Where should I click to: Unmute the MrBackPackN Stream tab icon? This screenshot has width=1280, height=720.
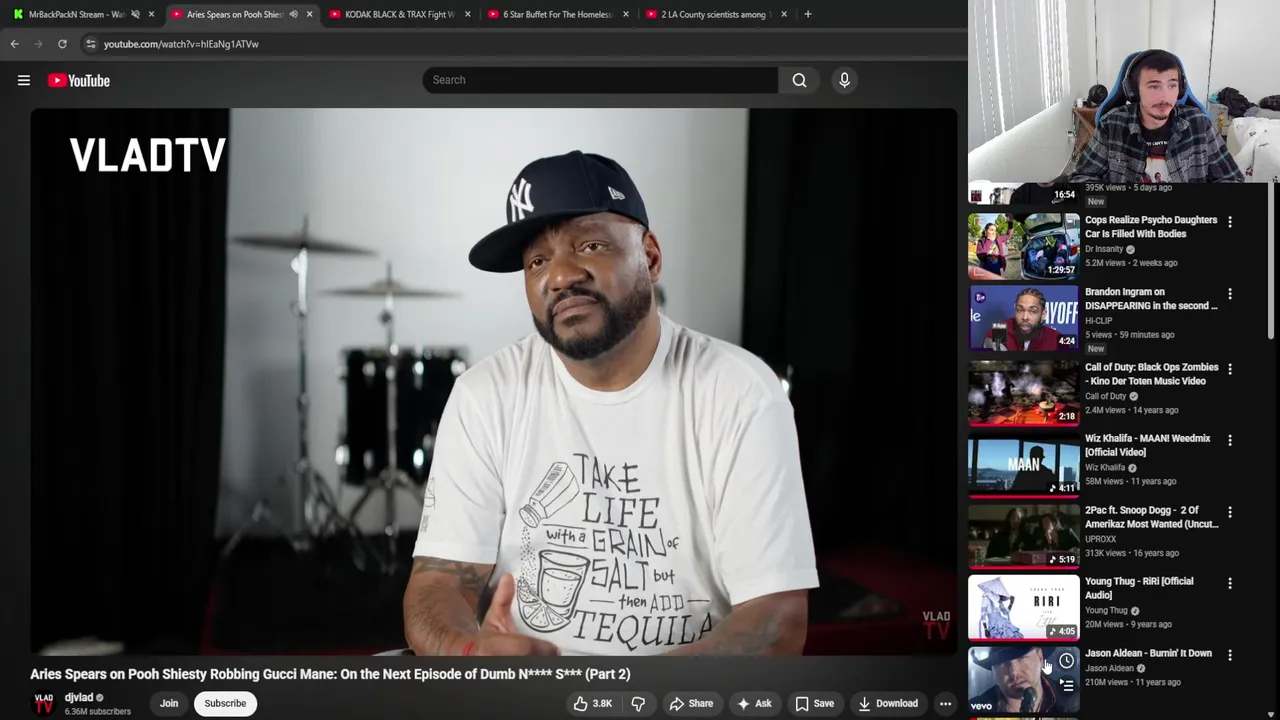pyautogui.click(x=135, y=14)
